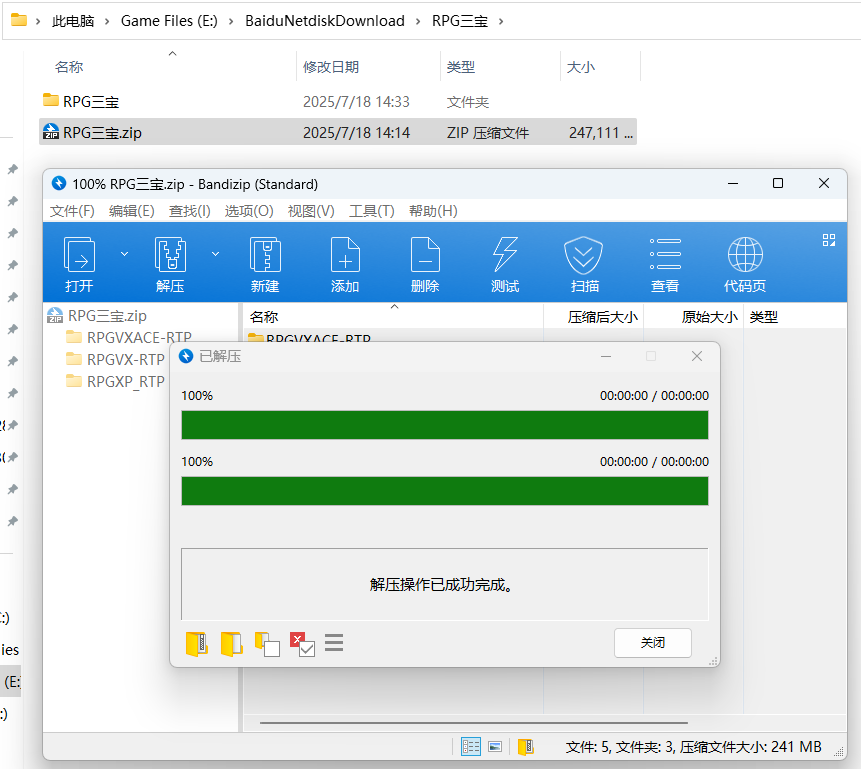Click the folder-with-window icon in the extraction dialog
This screenshot has width=861, height=769.
(267, 644)
